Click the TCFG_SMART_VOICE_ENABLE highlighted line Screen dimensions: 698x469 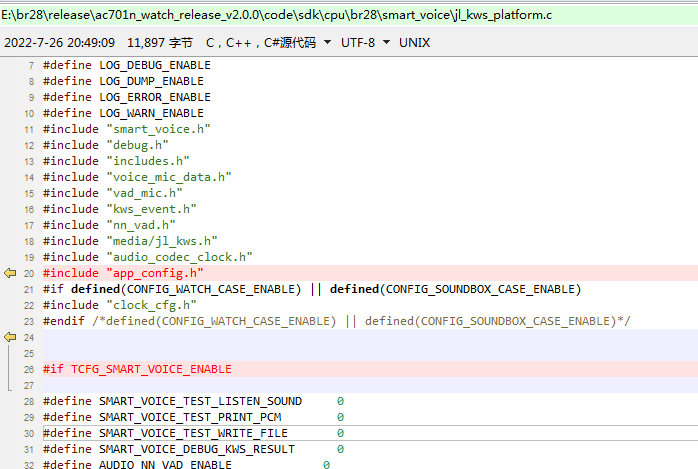370,369
